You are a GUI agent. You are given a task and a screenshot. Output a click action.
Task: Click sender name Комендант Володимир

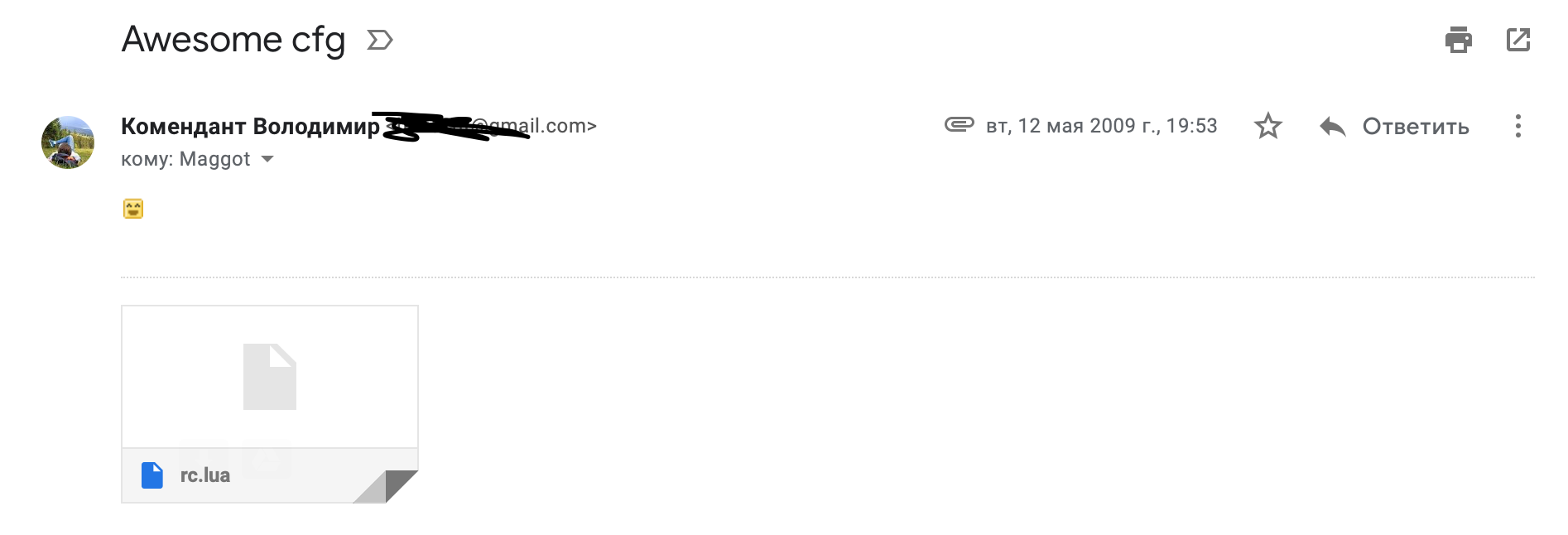click(250, 126)
